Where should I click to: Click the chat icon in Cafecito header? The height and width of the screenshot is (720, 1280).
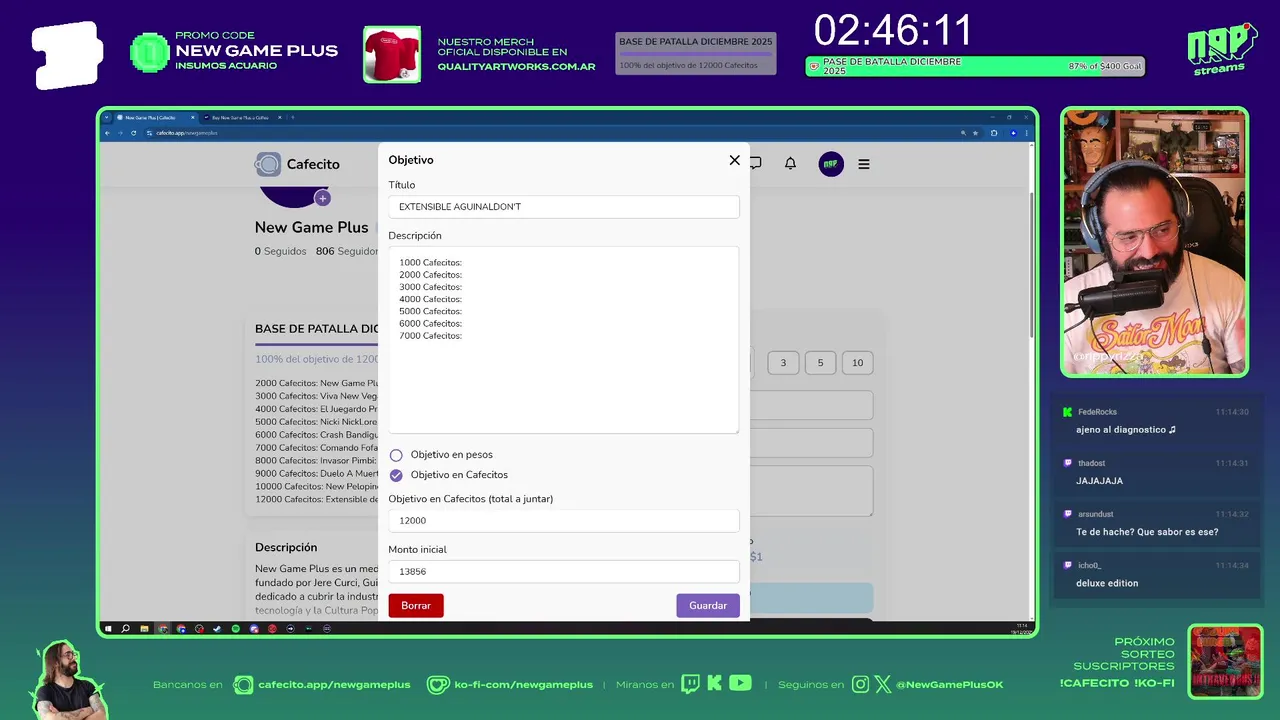click(x=755, y=163)
